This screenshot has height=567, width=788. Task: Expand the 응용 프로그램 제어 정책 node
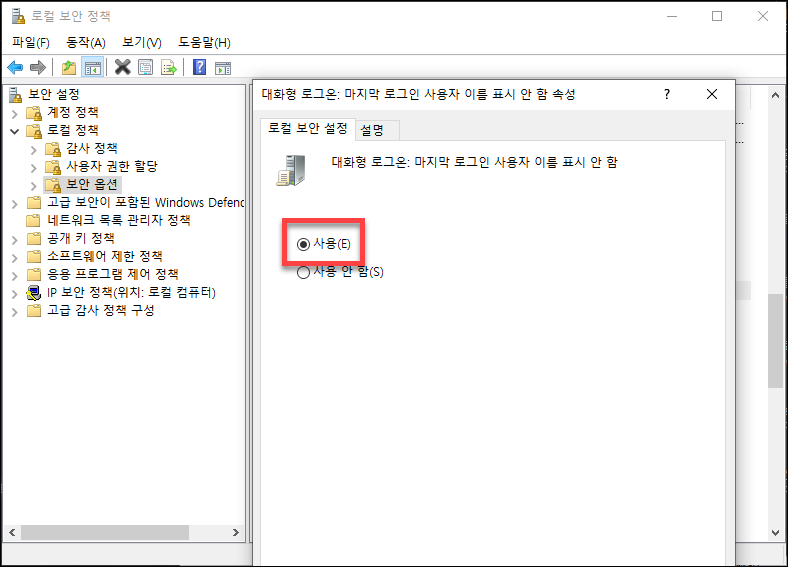(x=15, y=276)
